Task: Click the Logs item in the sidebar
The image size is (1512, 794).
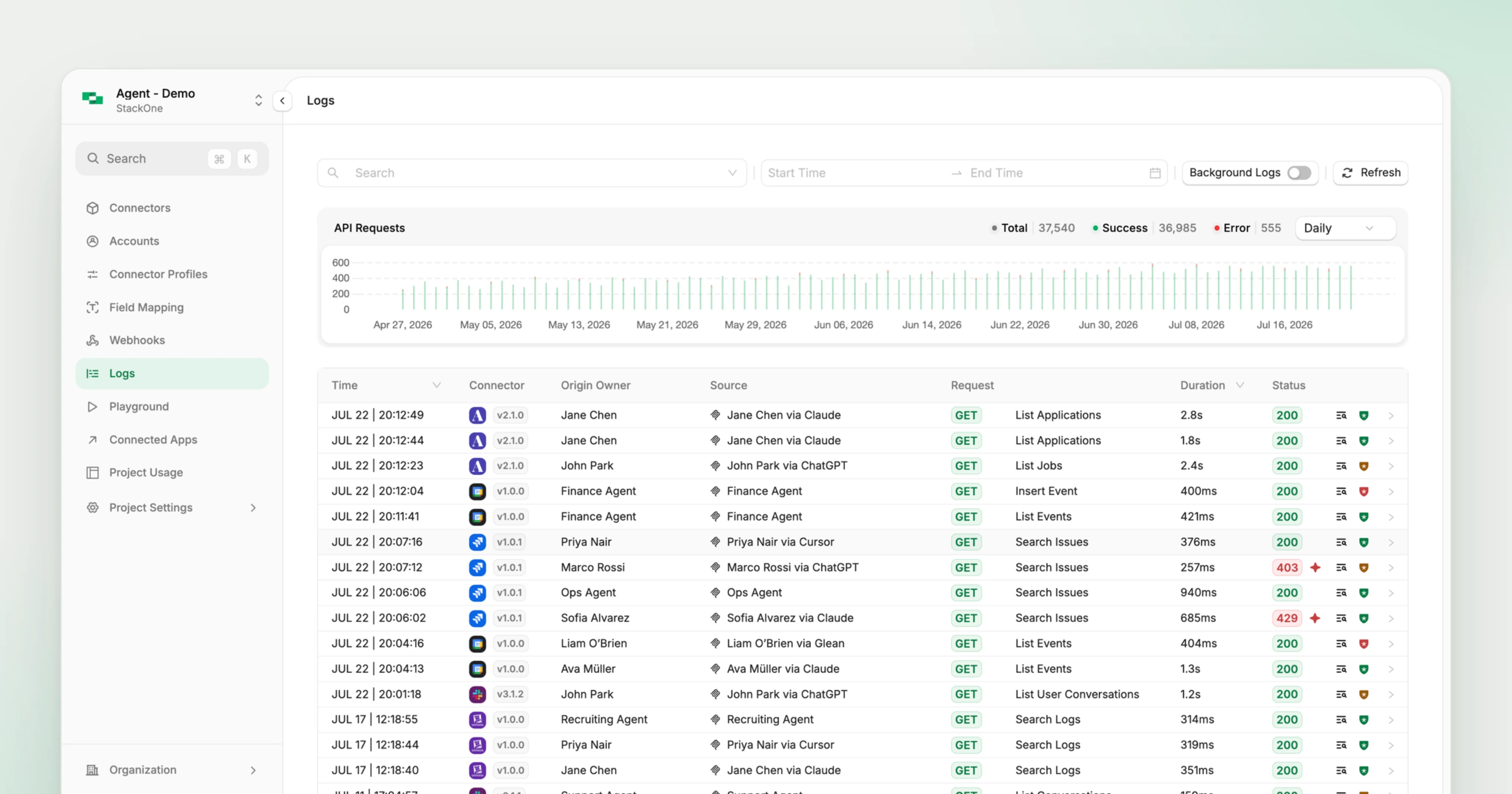Action: (172, 373)
